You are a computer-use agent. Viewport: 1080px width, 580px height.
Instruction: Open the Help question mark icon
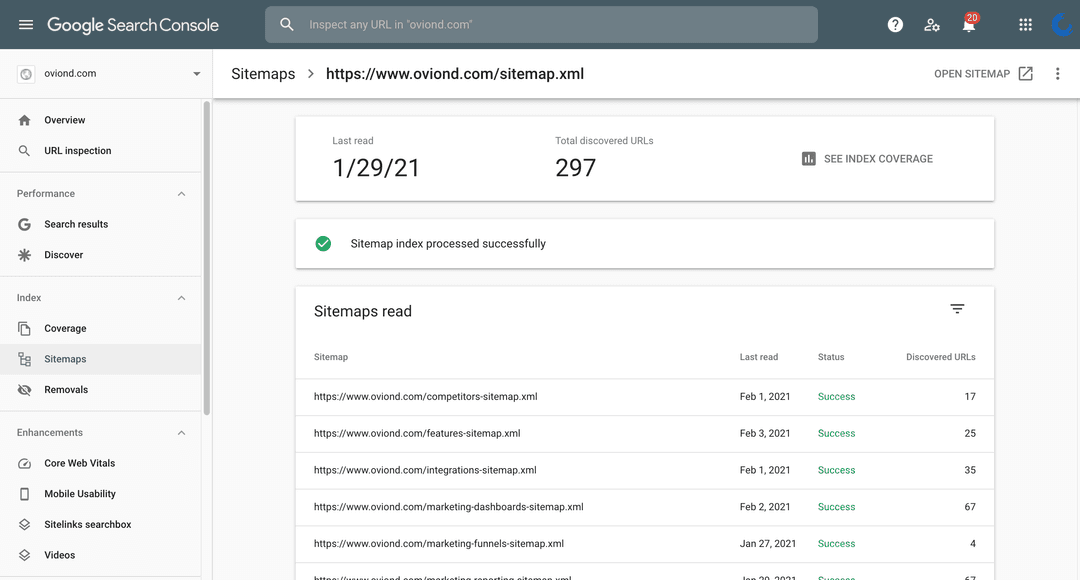[895, 25]
